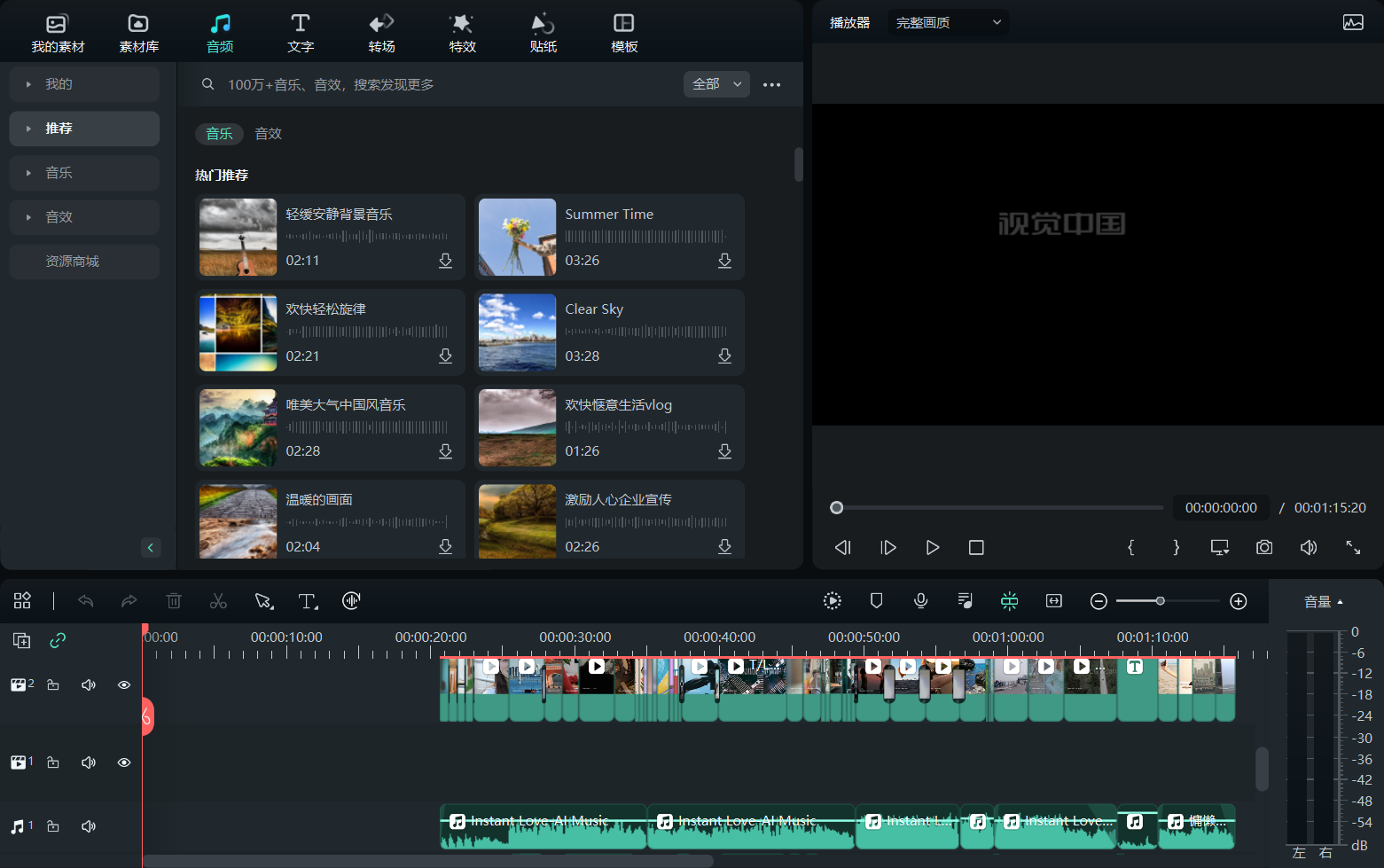Click the split scissors tool in timeline toolbar
Image resolution: width=1384 pixels, height=868 pixels.
pos(218,601)
